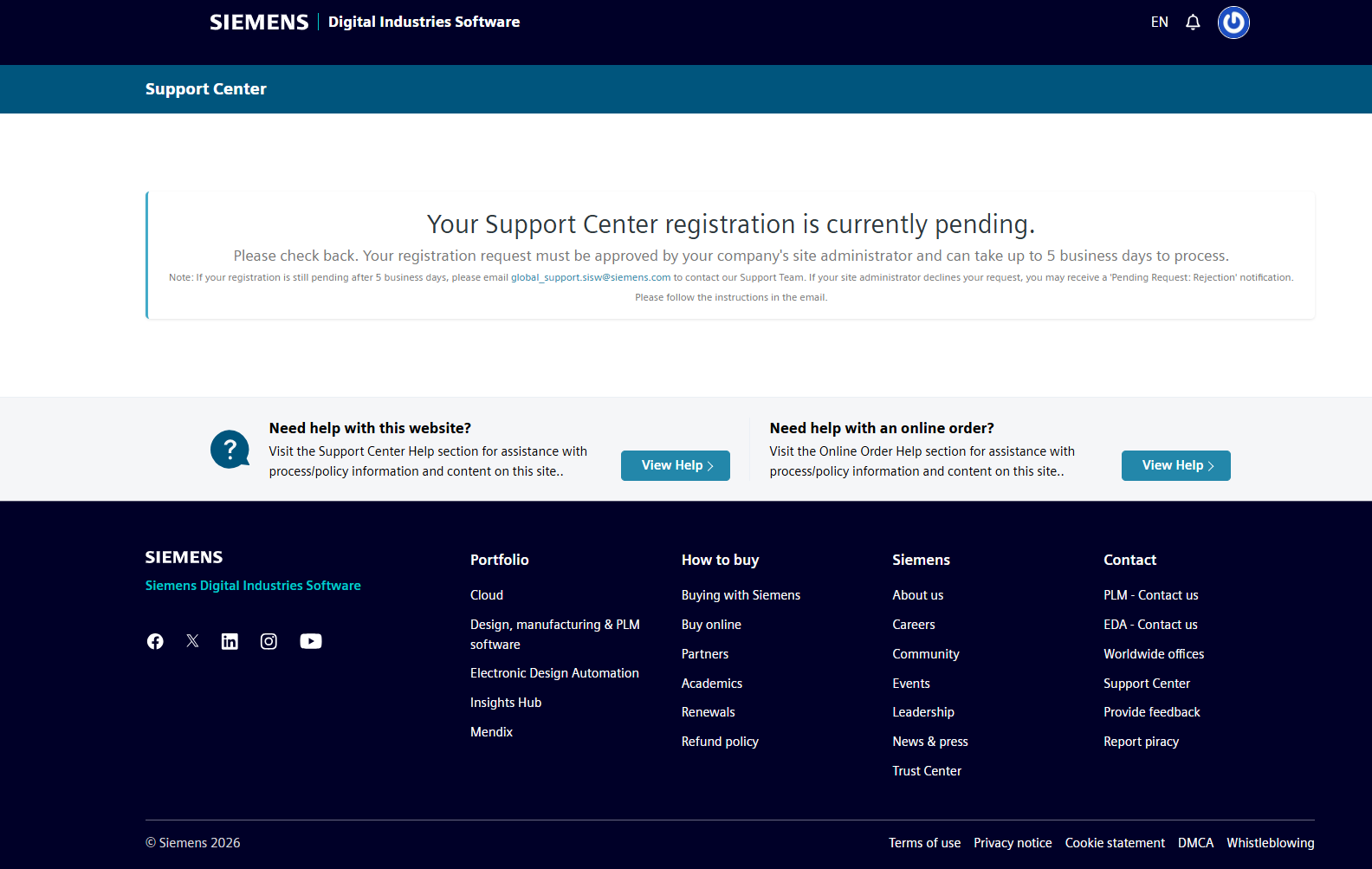Screen dimensions: 1372x869
Task: Open the footer Support Center link
Action: tap(1147, 684)
